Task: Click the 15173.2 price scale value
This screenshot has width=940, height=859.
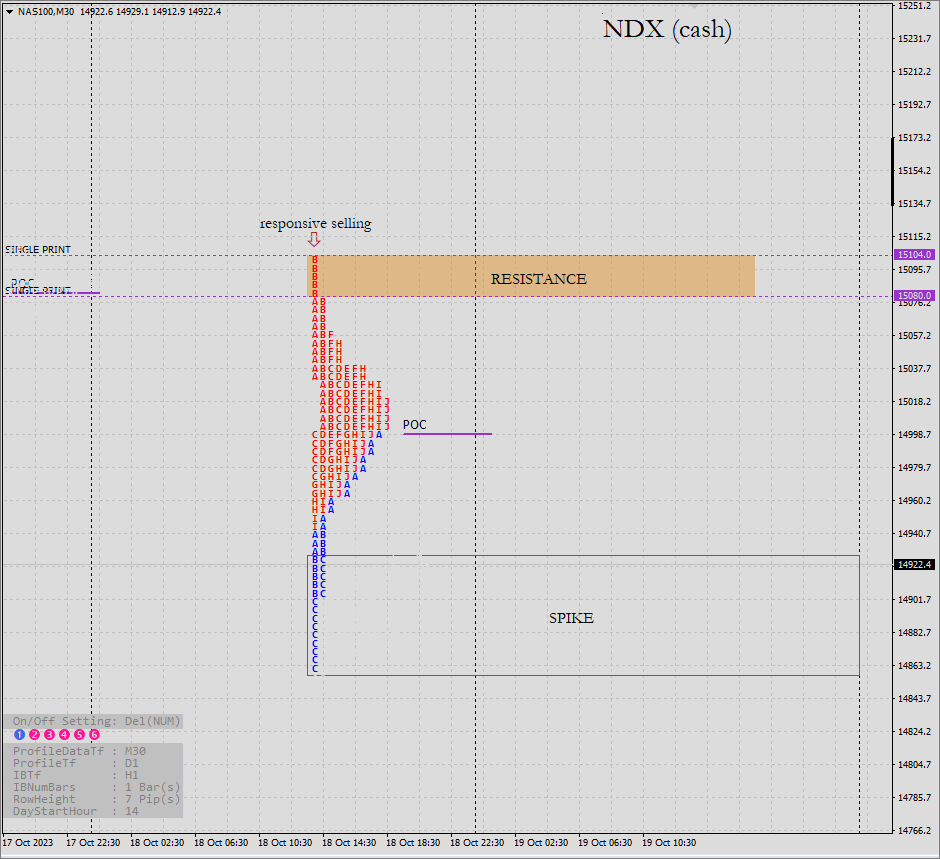Action: (x=914, y=138)
